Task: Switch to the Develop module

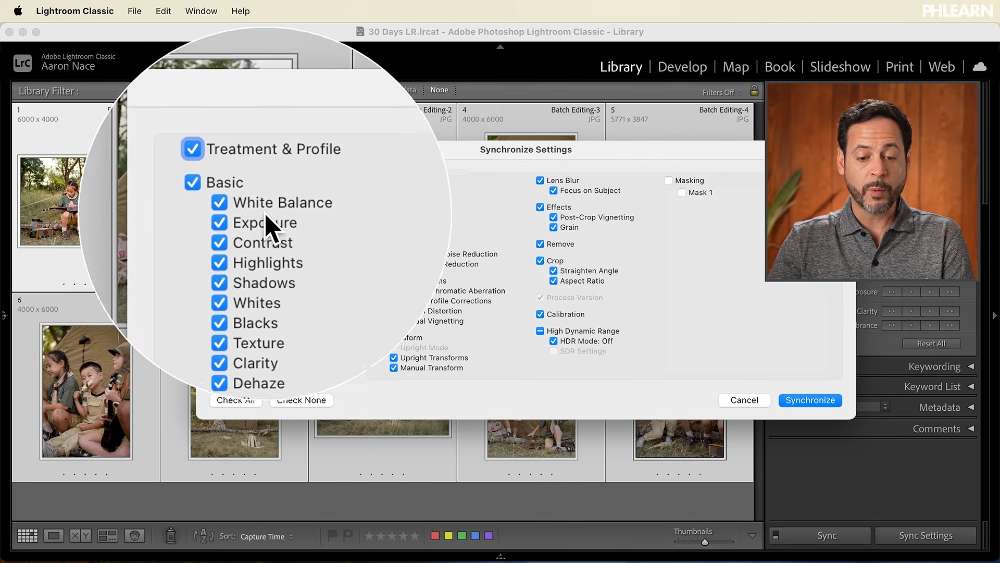Action: [x=682, y=67]
